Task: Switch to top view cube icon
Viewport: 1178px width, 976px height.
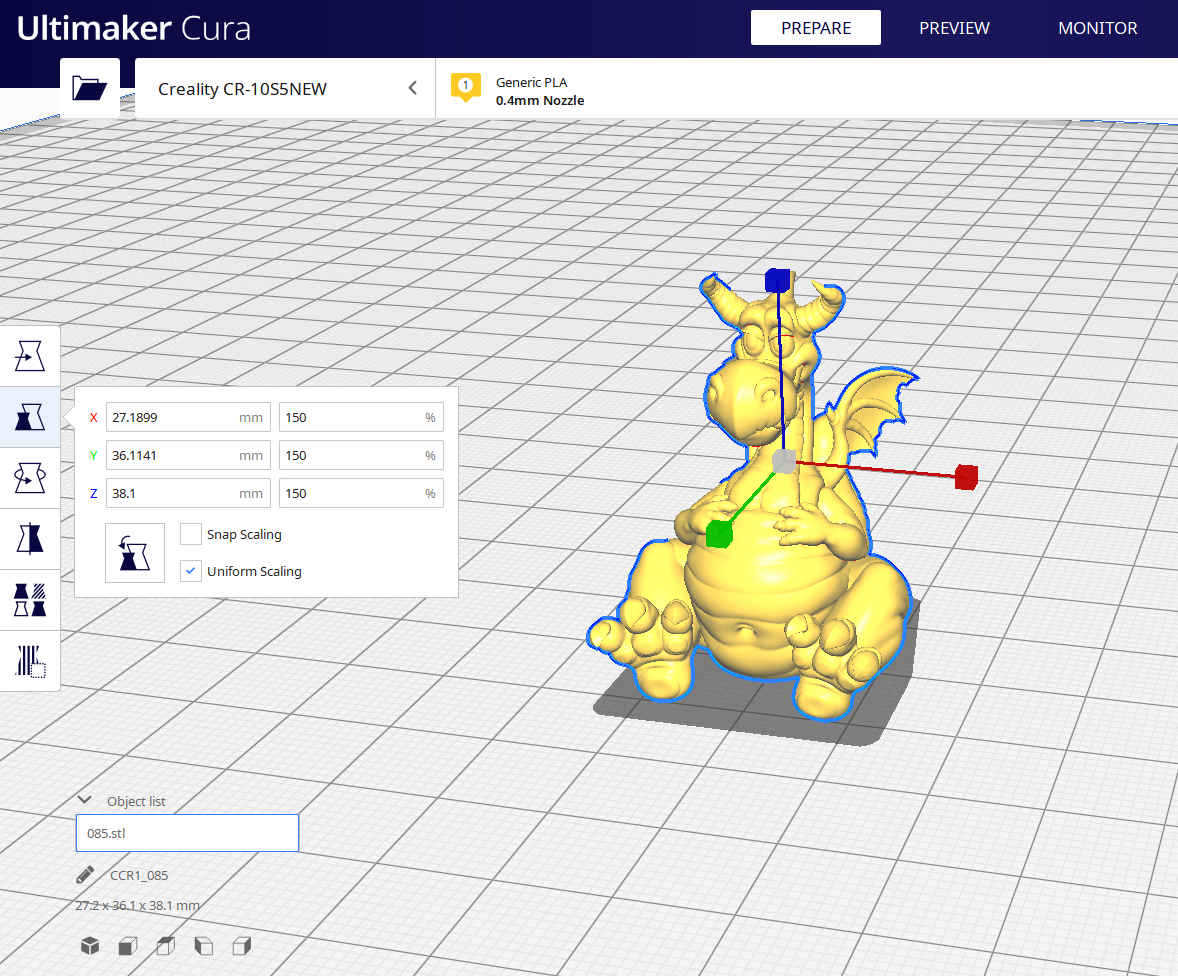Action: click(165, 946)
